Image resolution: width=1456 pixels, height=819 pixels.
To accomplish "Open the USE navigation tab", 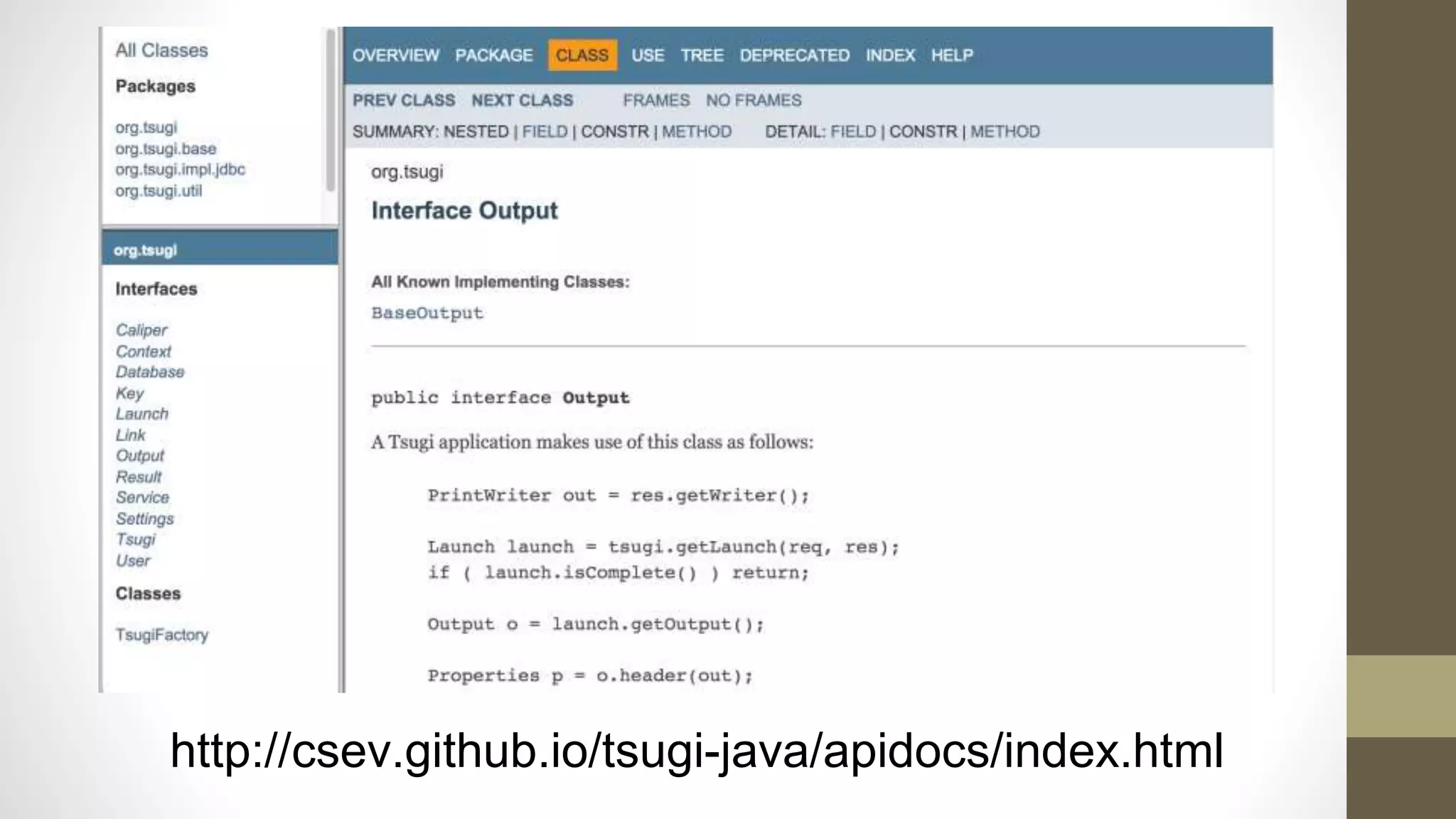I will (648, 55).
